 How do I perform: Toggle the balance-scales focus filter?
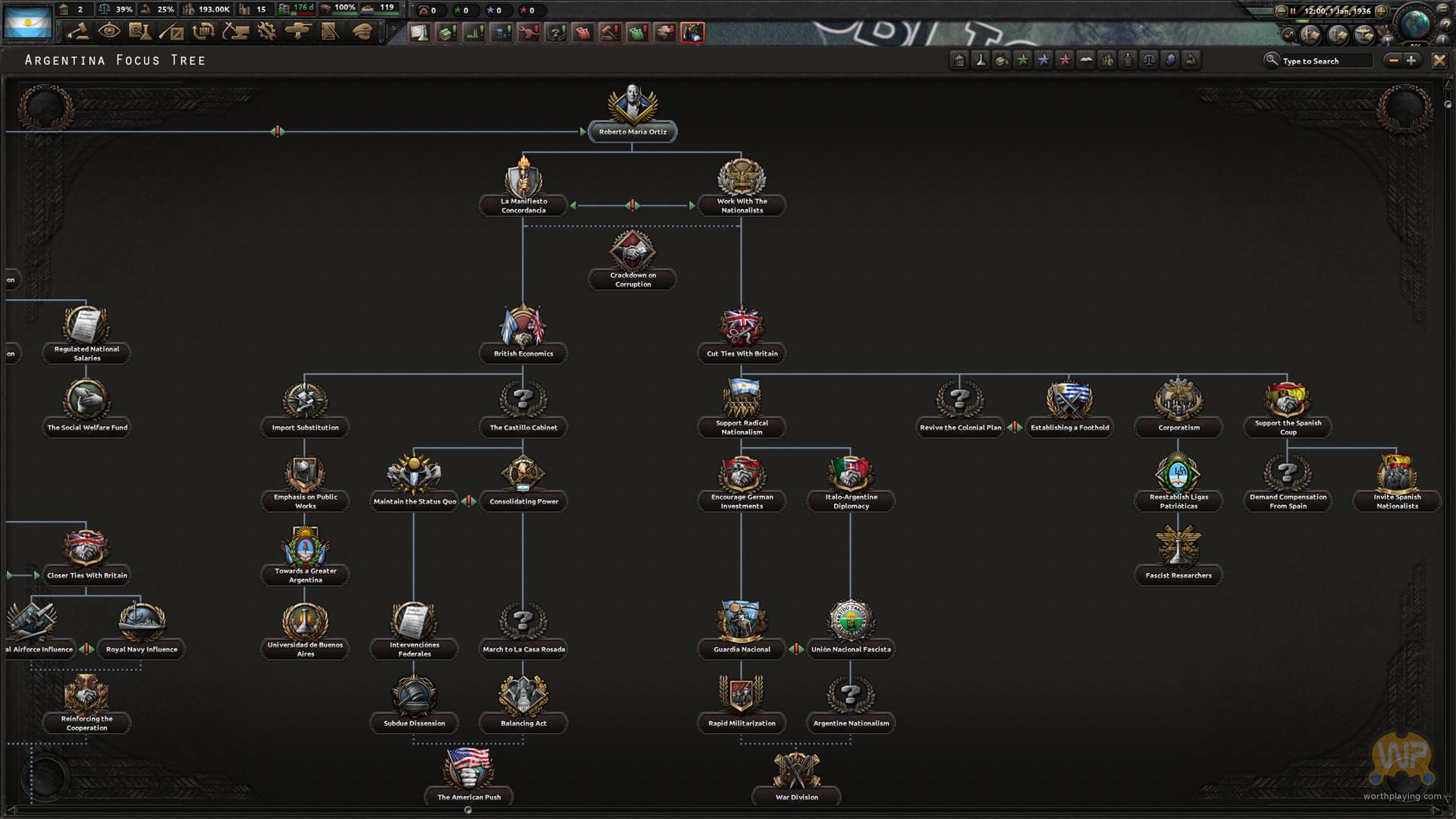(x=1149, y=61)
